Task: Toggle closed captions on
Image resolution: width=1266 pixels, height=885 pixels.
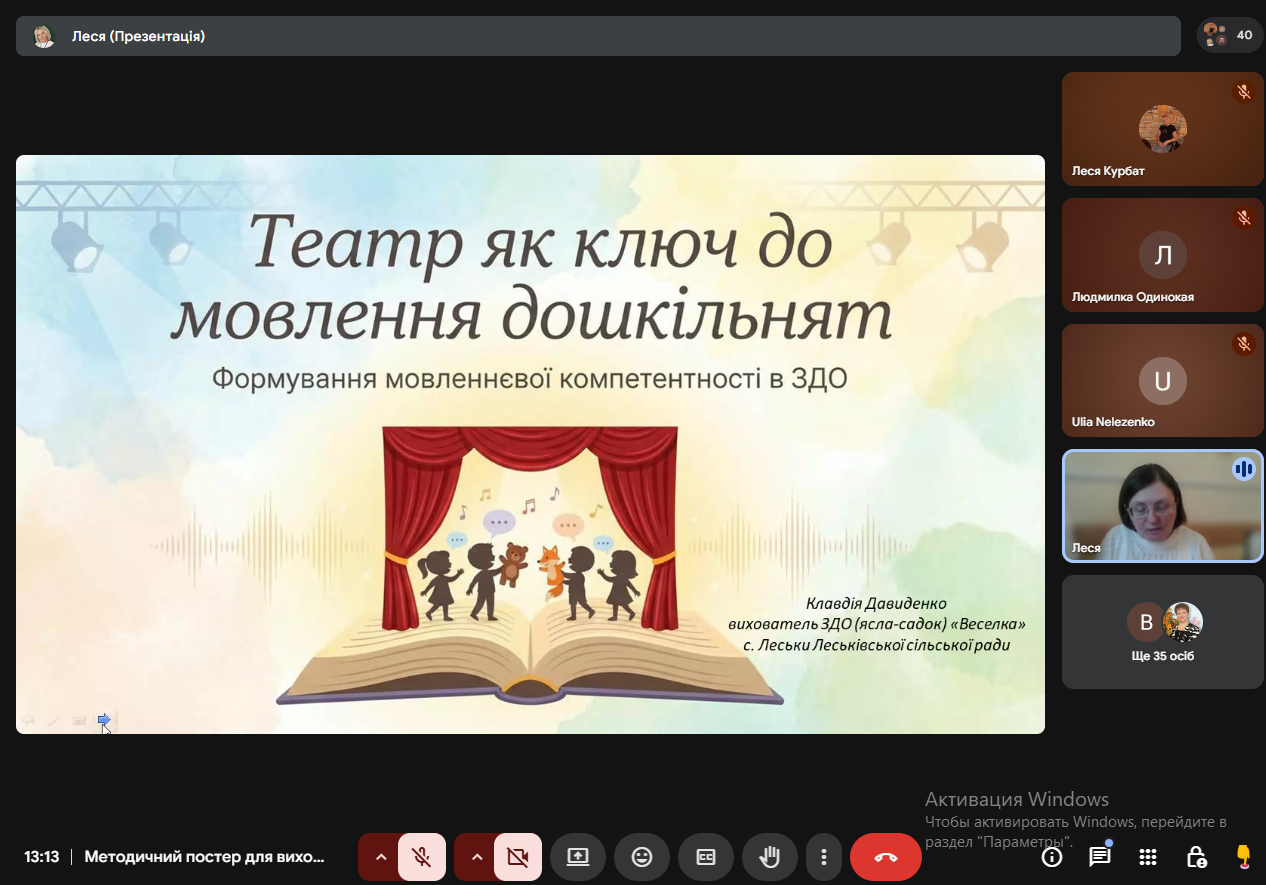Action: coord(706,857)
